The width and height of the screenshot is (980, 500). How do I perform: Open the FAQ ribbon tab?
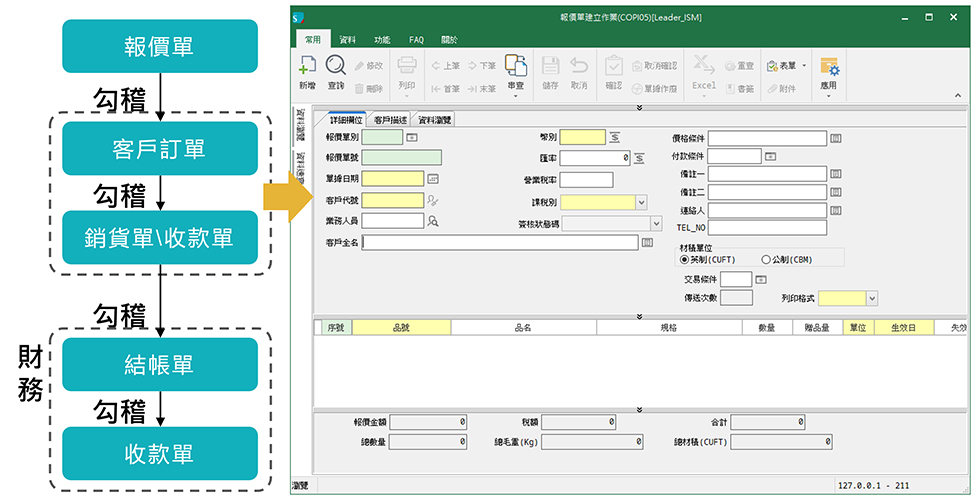(416, 40)
